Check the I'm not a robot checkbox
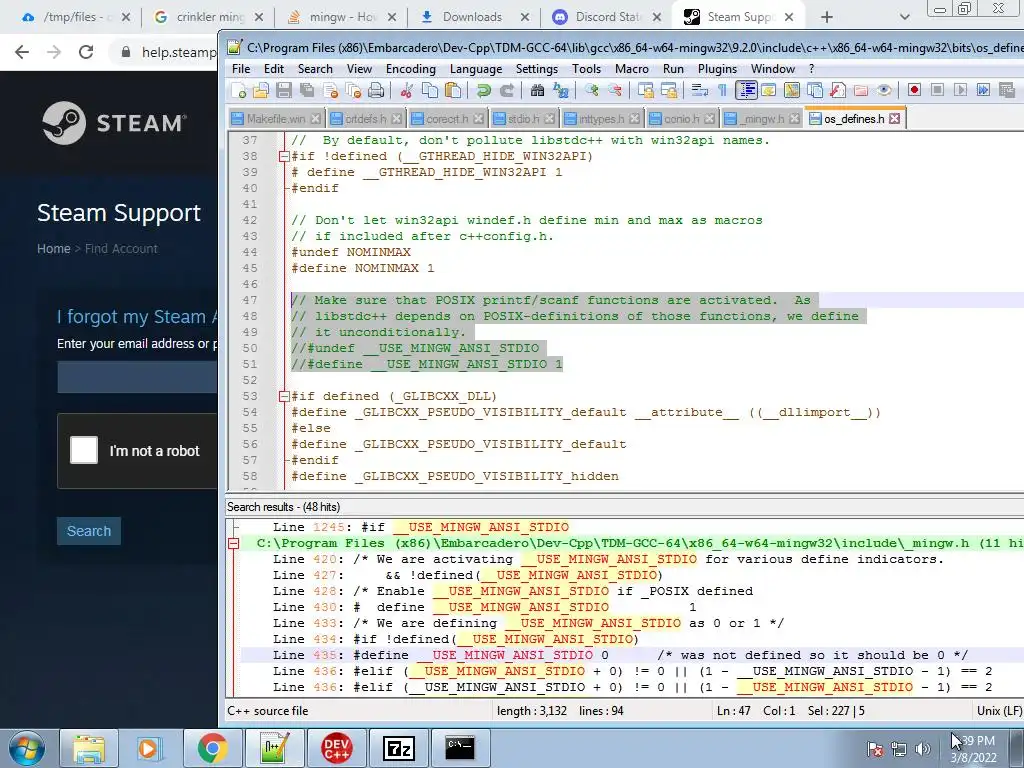This screenshot has width=1024, height=768. point(84,450)
